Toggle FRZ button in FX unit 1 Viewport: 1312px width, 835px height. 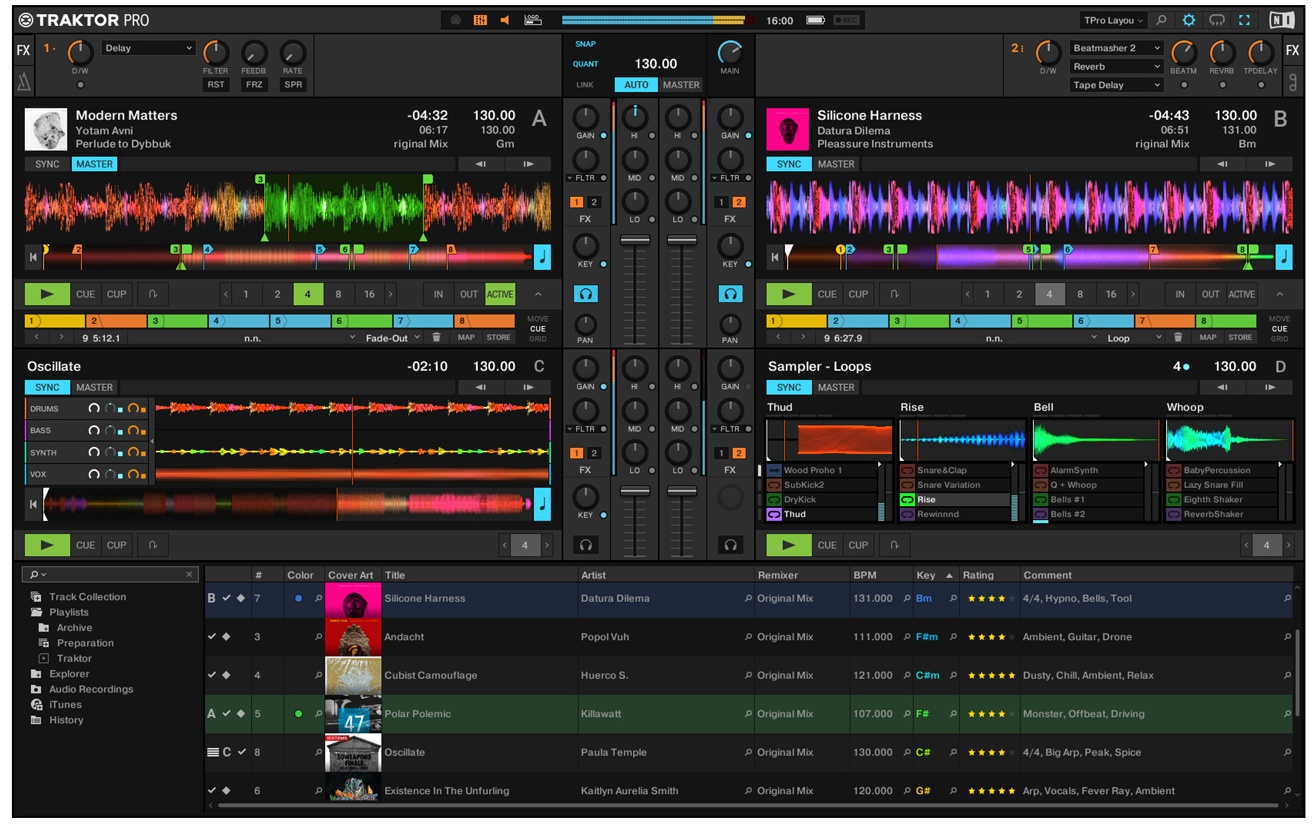[x=254, y=85]
